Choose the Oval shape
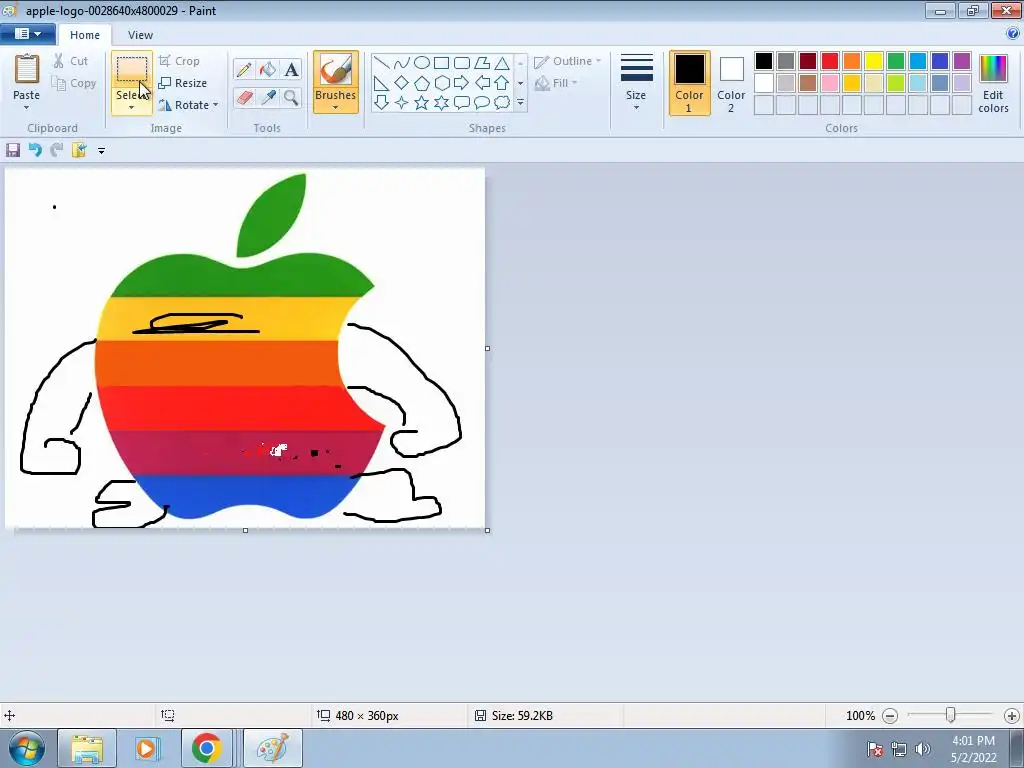 coord(422,63)
